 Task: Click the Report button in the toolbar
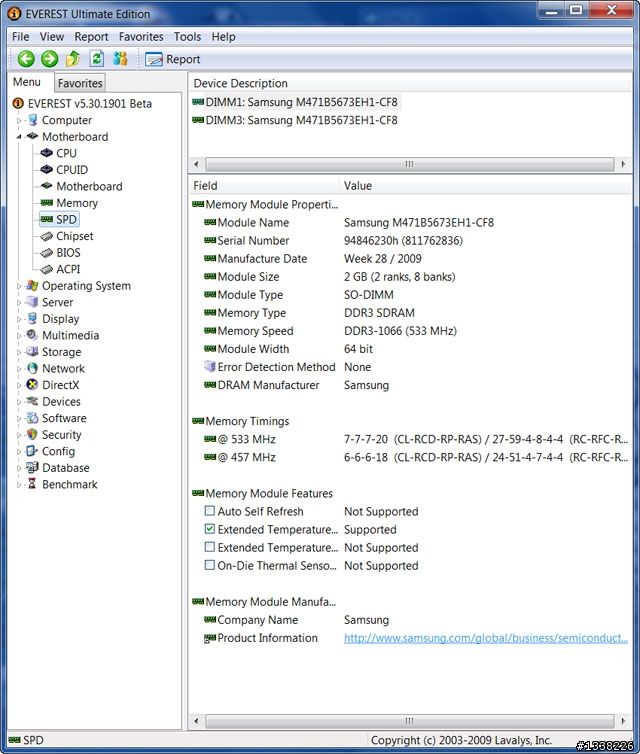coord(173,59)
